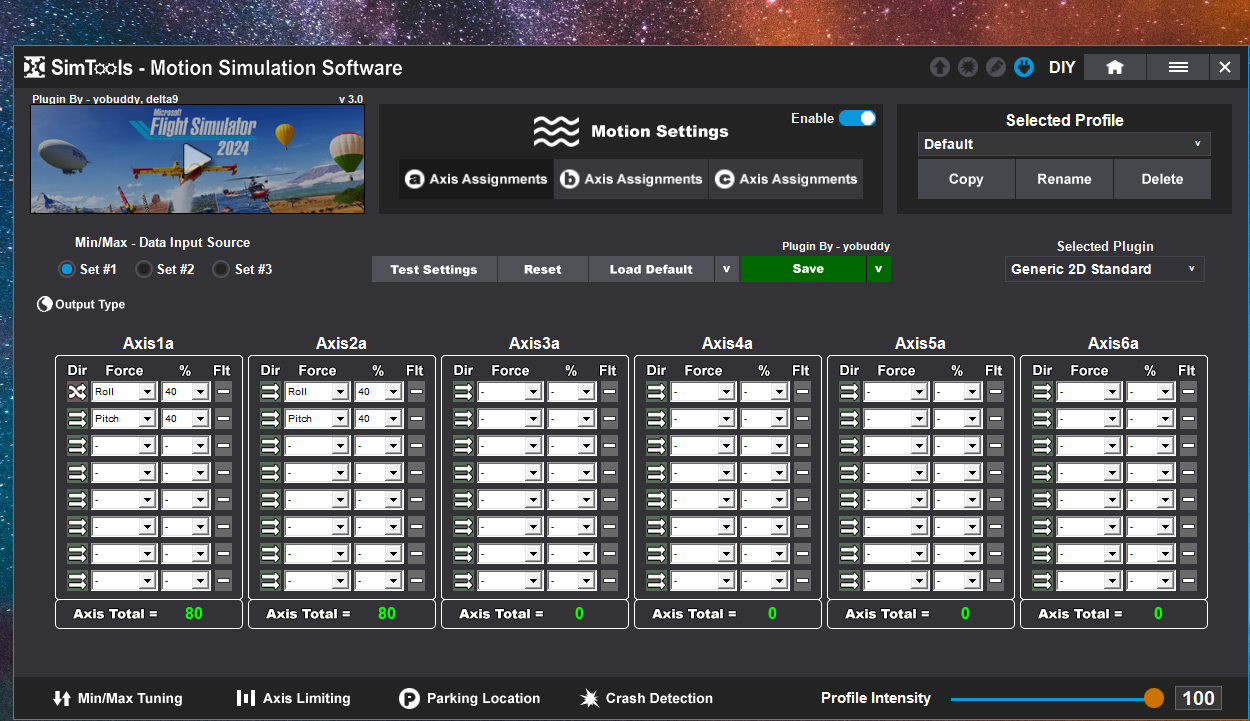Open the Parking Location settings
This screenshot has height=721, width=1250.
[469, 698]
